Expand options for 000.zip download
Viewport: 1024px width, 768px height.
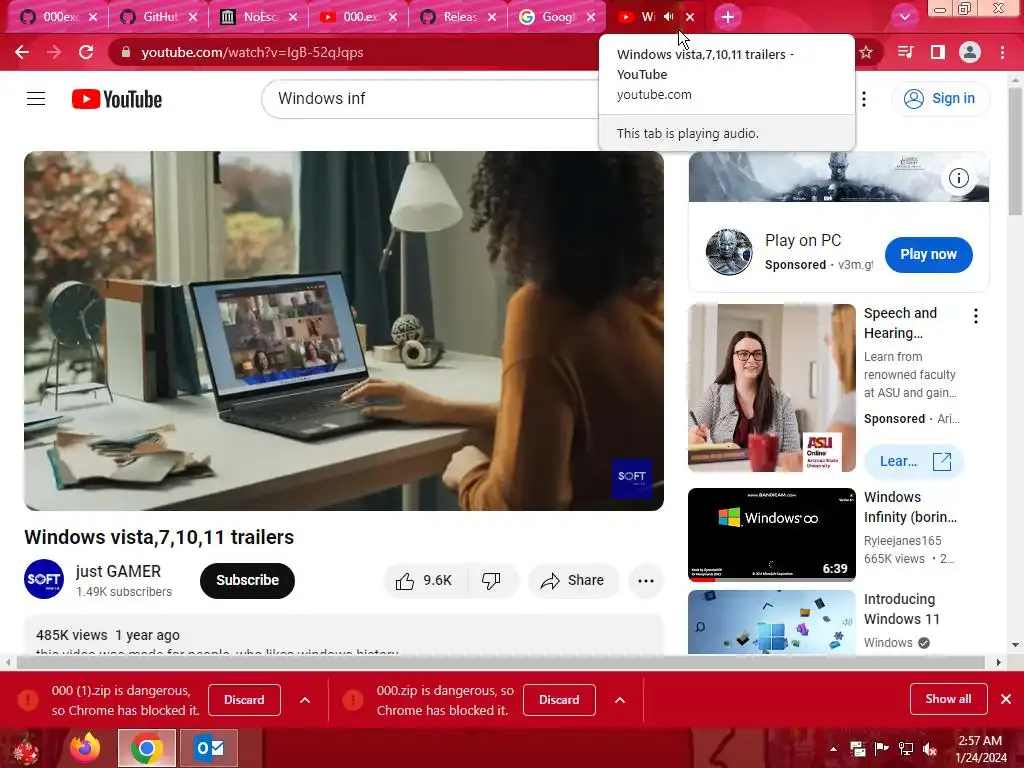(620, 700)
